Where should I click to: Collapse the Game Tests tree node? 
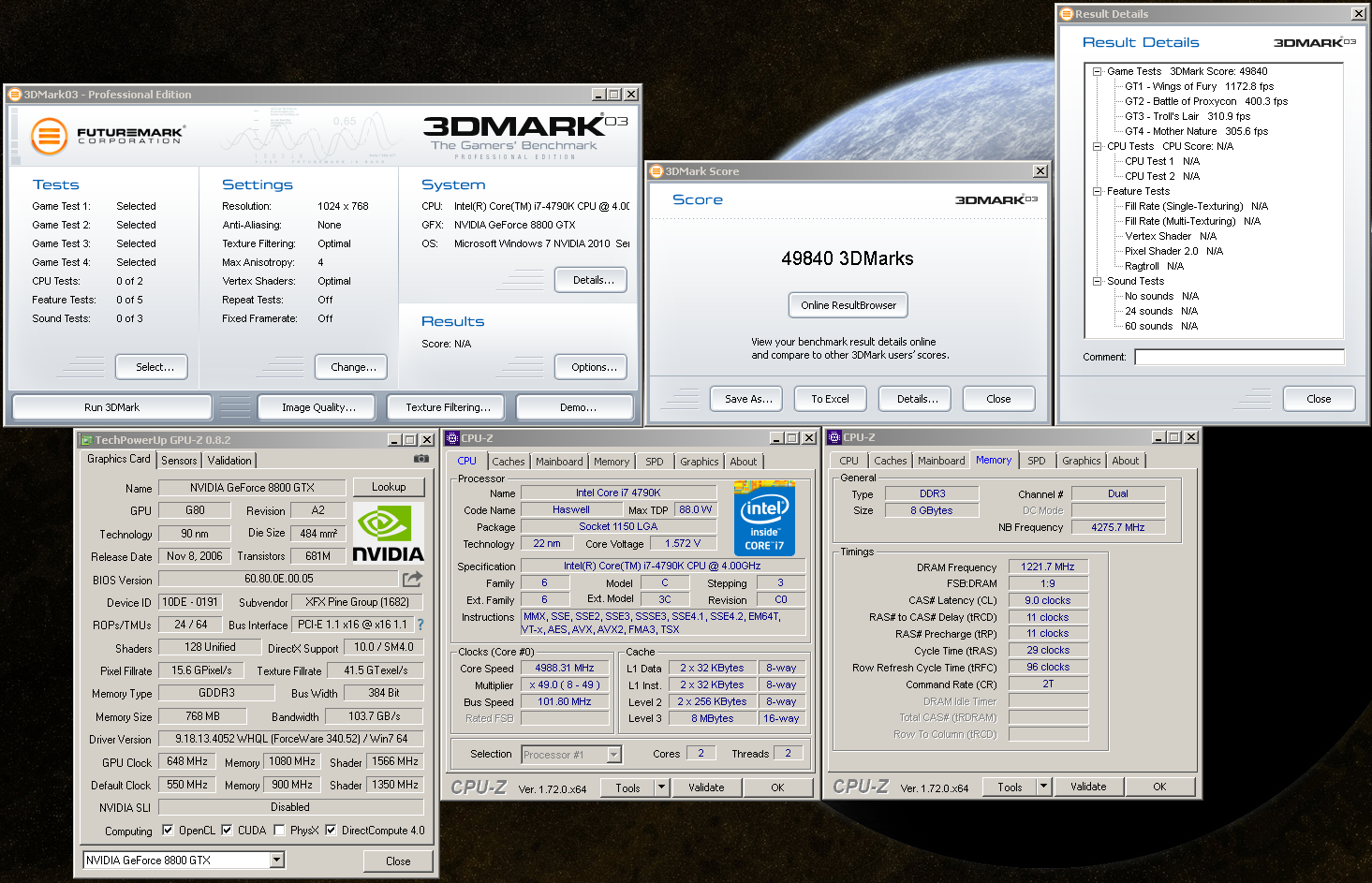click(x=1097, y=71)
